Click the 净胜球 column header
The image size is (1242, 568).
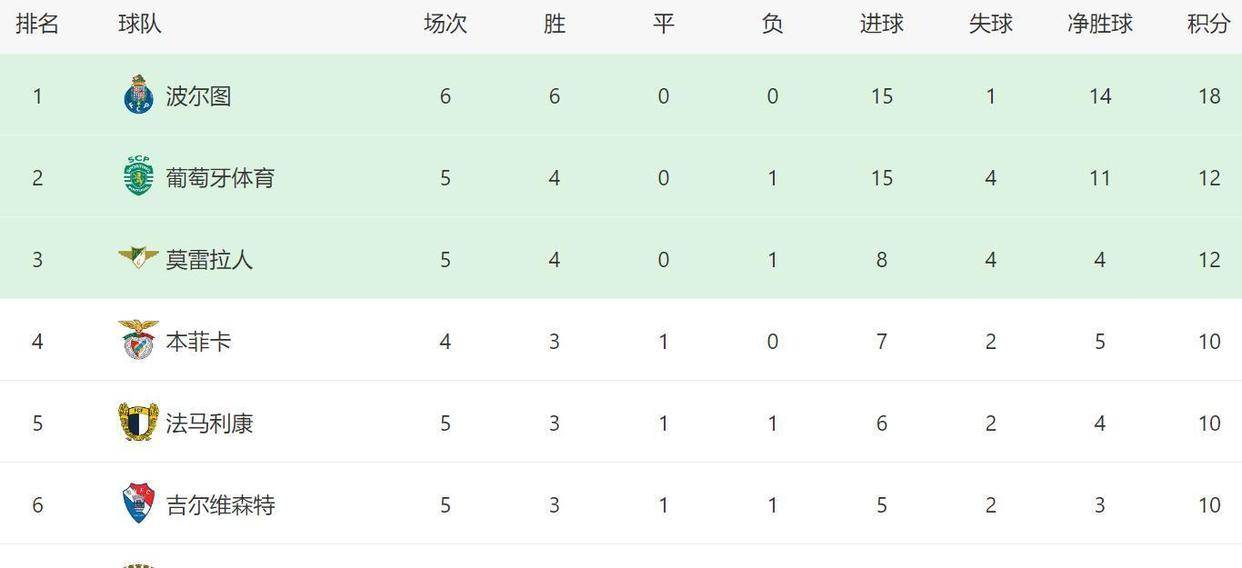click(x=1100, y=24)
